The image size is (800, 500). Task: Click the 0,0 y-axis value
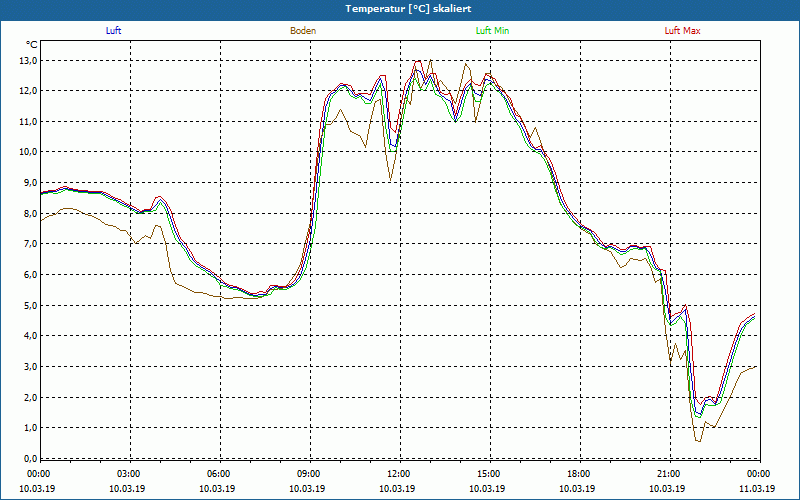(x=31, y=458)
